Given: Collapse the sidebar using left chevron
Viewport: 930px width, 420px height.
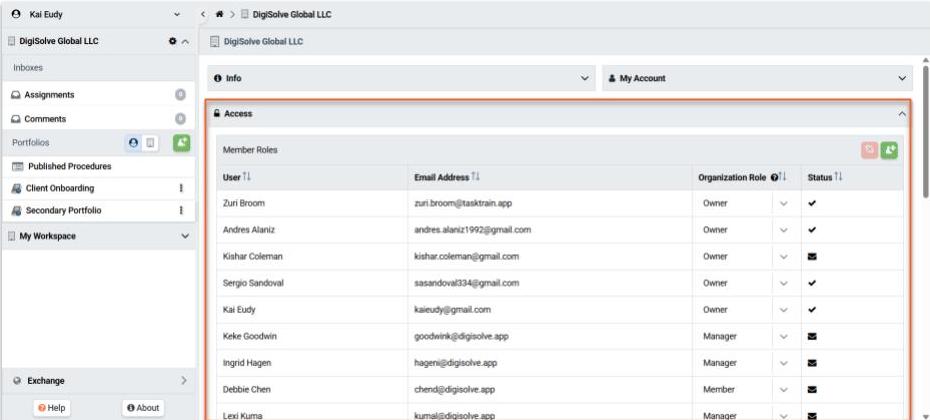Looking at the screenshot, I should point(203,14).
